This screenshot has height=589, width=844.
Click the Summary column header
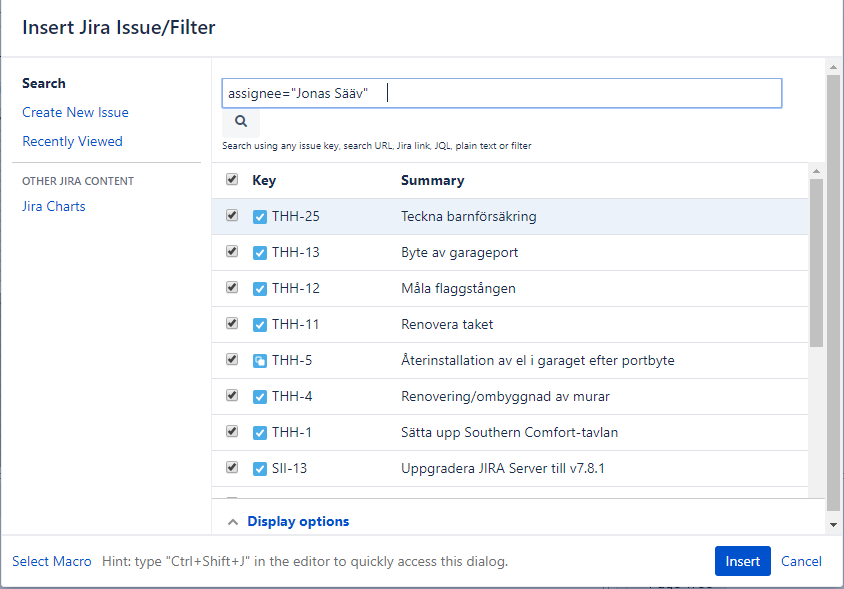tap(432, 180)
